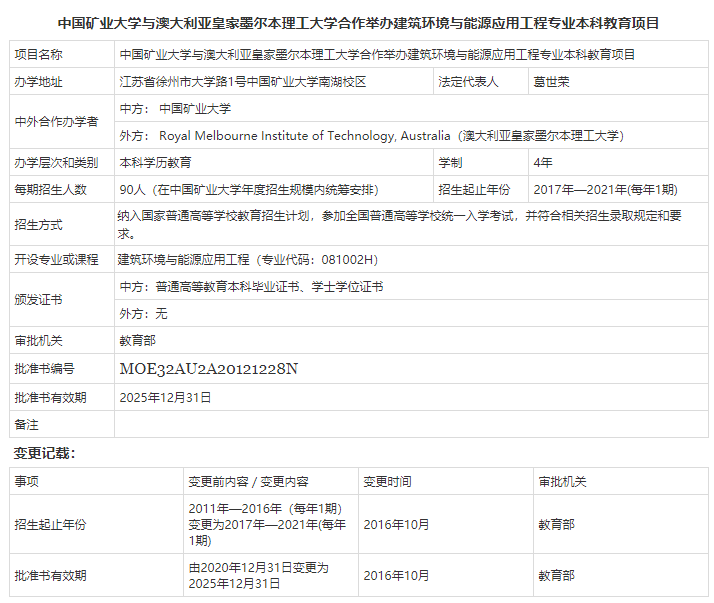Click the 开设专业或课程 label
Image resolution: width=714 pixels, height=603 pixels.
pos(56,260)
